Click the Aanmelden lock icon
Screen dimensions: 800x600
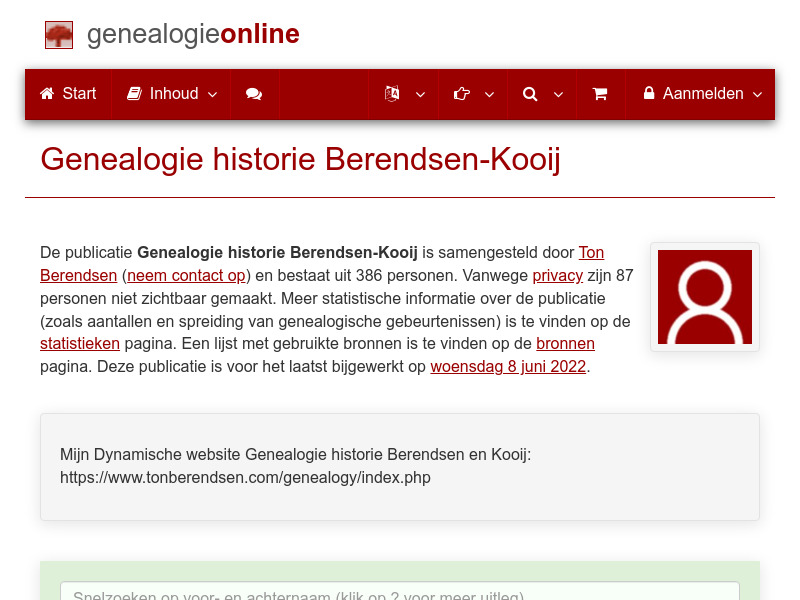[652, 93]
